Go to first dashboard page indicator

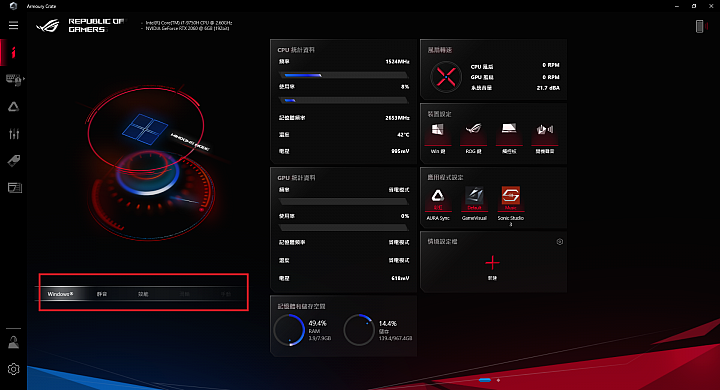click(x=484, y=380)
